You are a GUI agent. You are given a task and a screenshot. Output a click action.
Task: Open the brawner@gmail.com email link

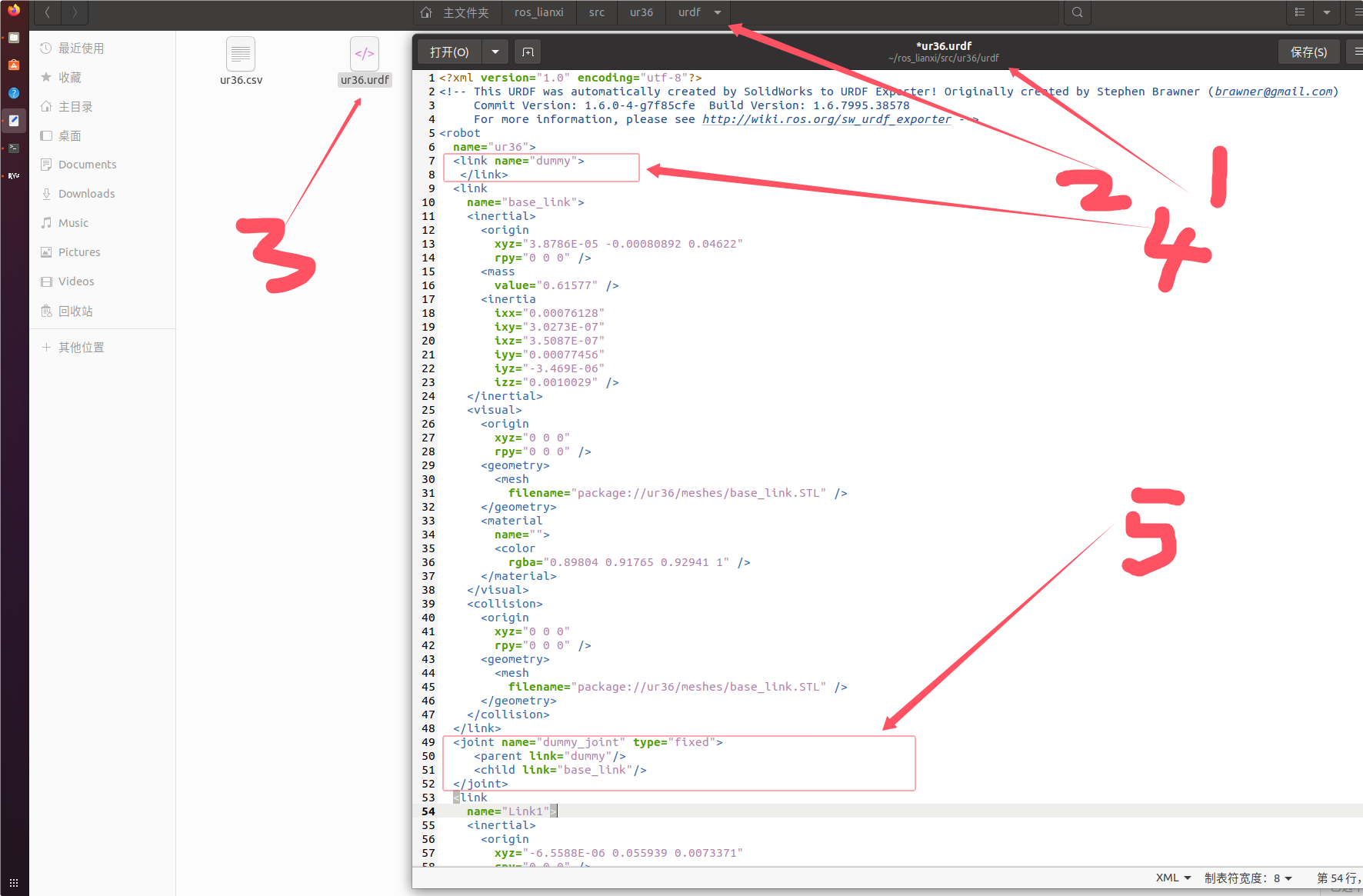pos(1273,91)
